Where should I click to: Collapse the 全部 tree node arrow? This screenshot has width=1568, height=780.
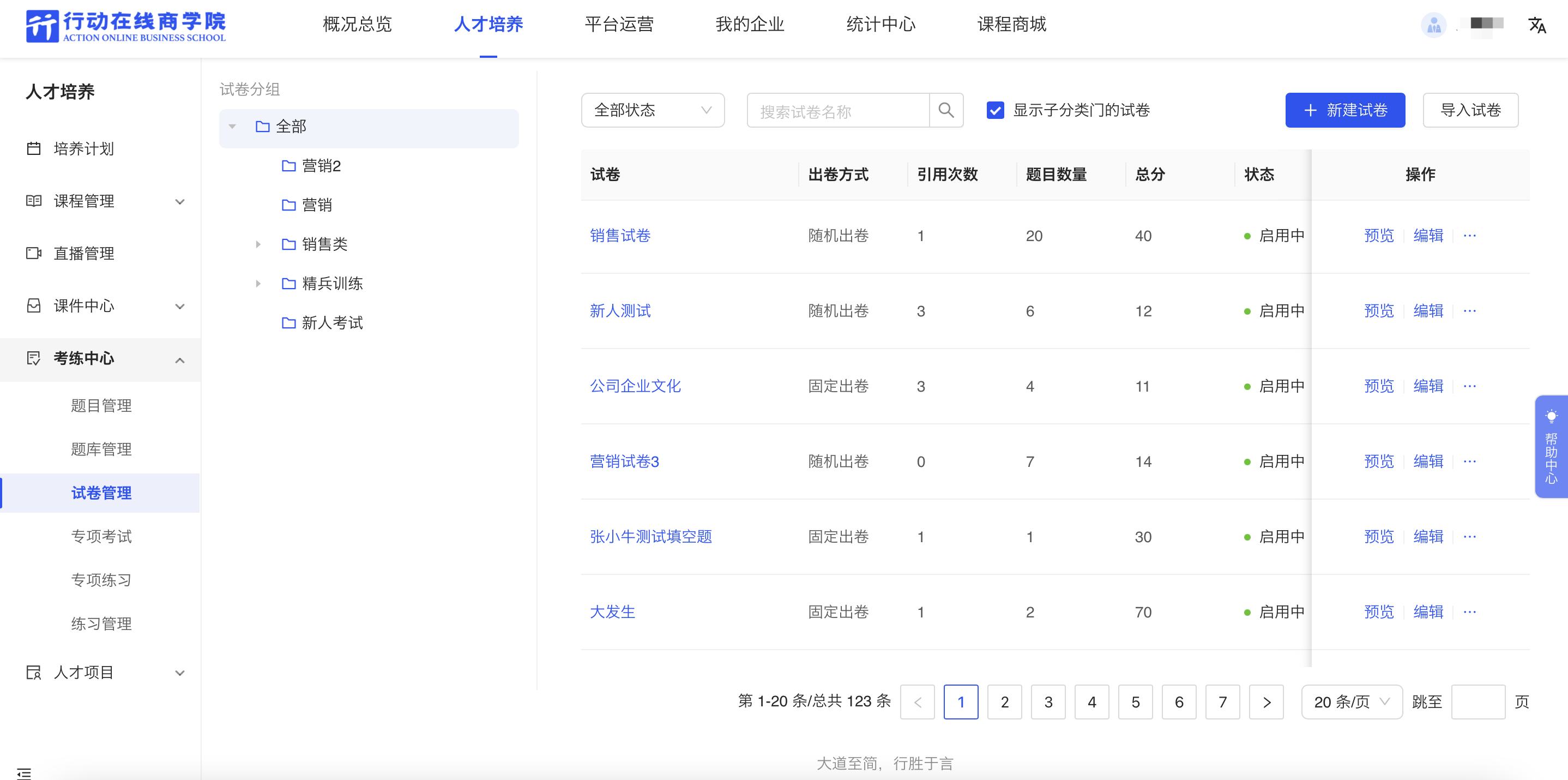tap(232, 127)
